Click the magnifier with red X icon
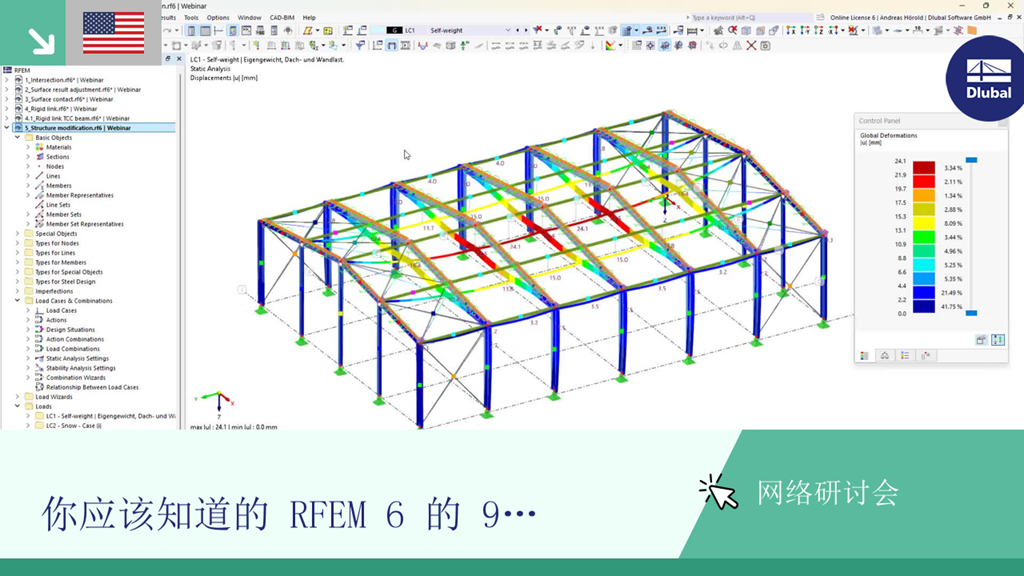Viewport: 1024px width, 576px height. click(x=733, y=31)
